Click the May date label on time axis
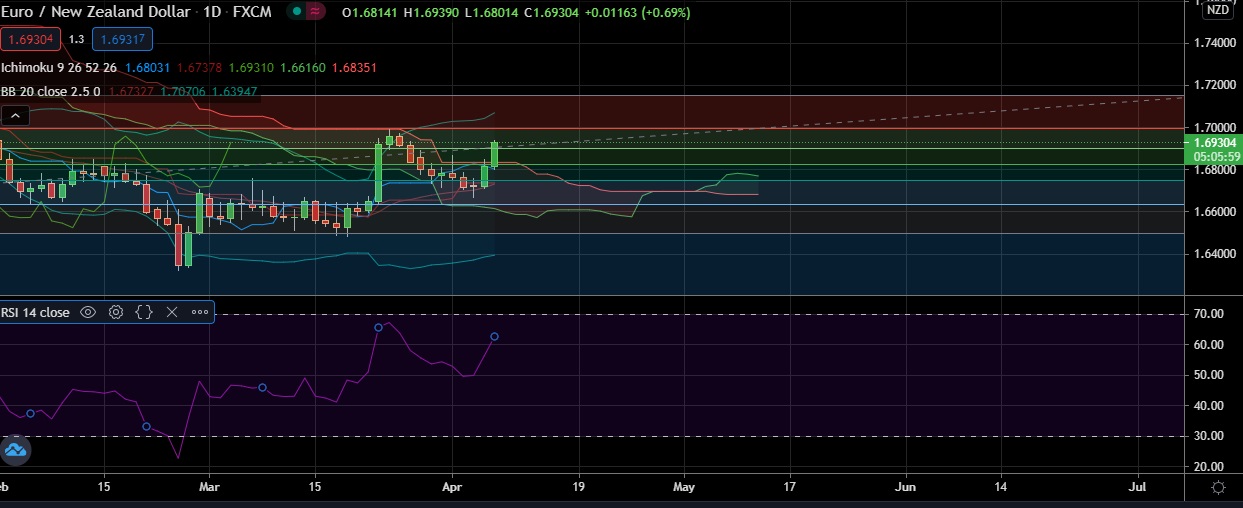The height and width of the screenshot is (508, 1243). click(684, 487)
